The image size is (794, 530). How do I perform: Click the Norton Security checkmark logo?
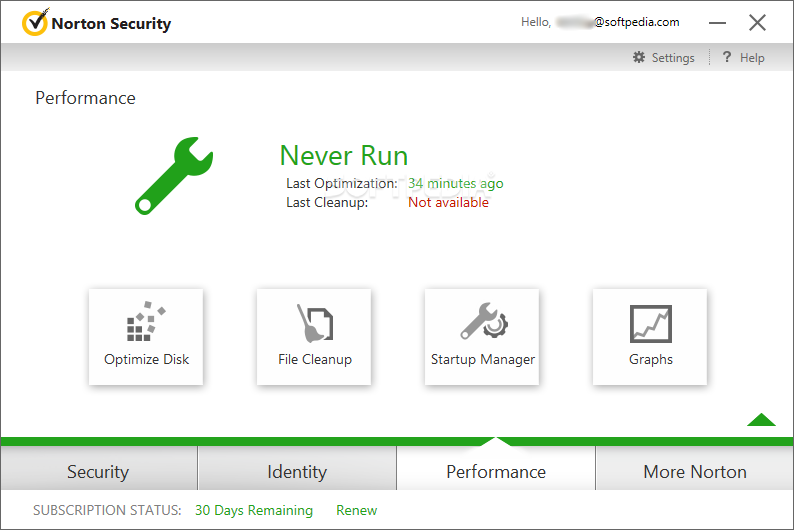[x=35, y=22]
